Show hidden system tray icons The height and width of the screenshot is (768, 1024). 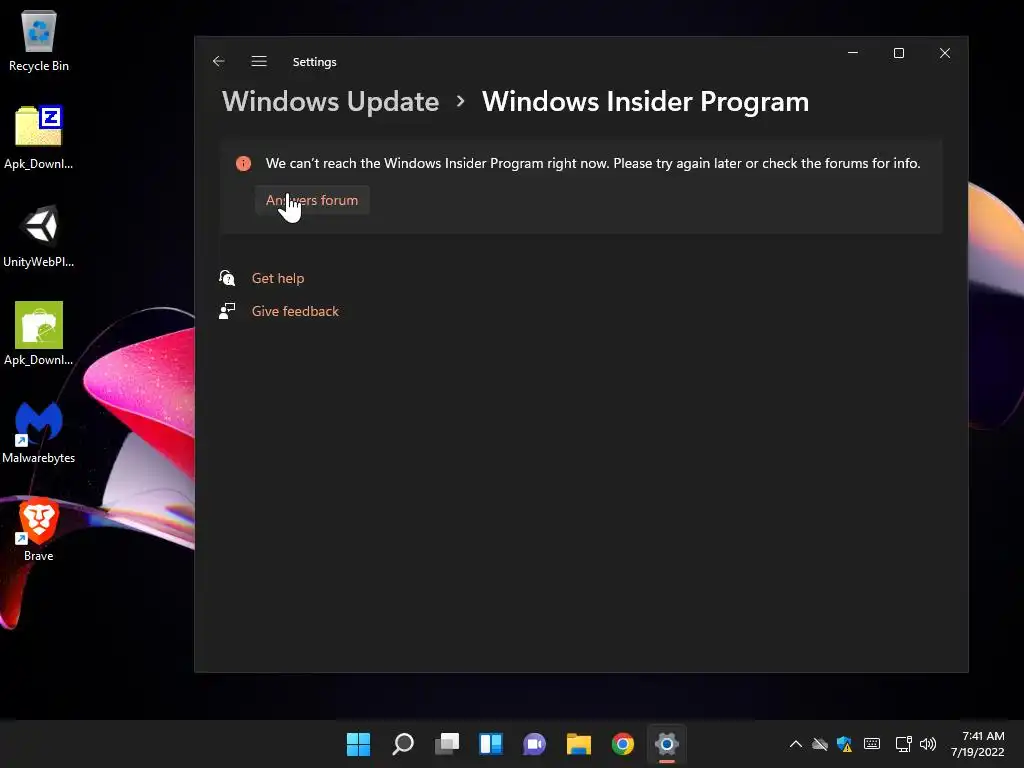click(x=795, y=744)
